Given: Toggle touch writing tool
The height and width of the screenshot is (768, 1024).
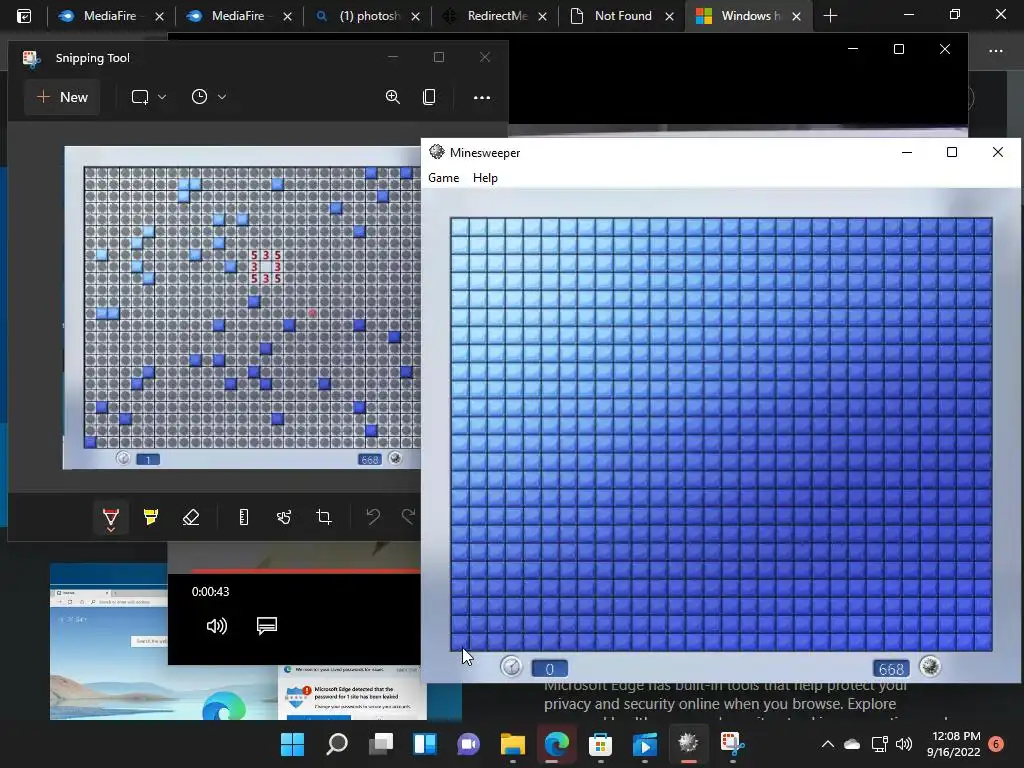Looking at the screenshot, I should coord(283,517).
